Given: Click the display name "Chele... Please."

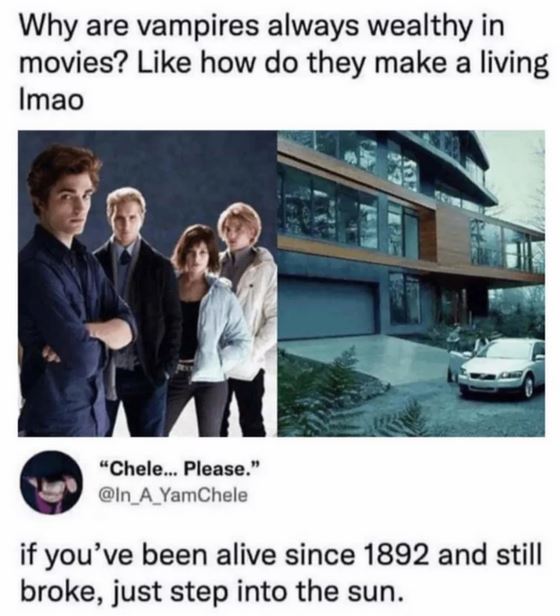Looking at the screenshot, I should (180, 469).
